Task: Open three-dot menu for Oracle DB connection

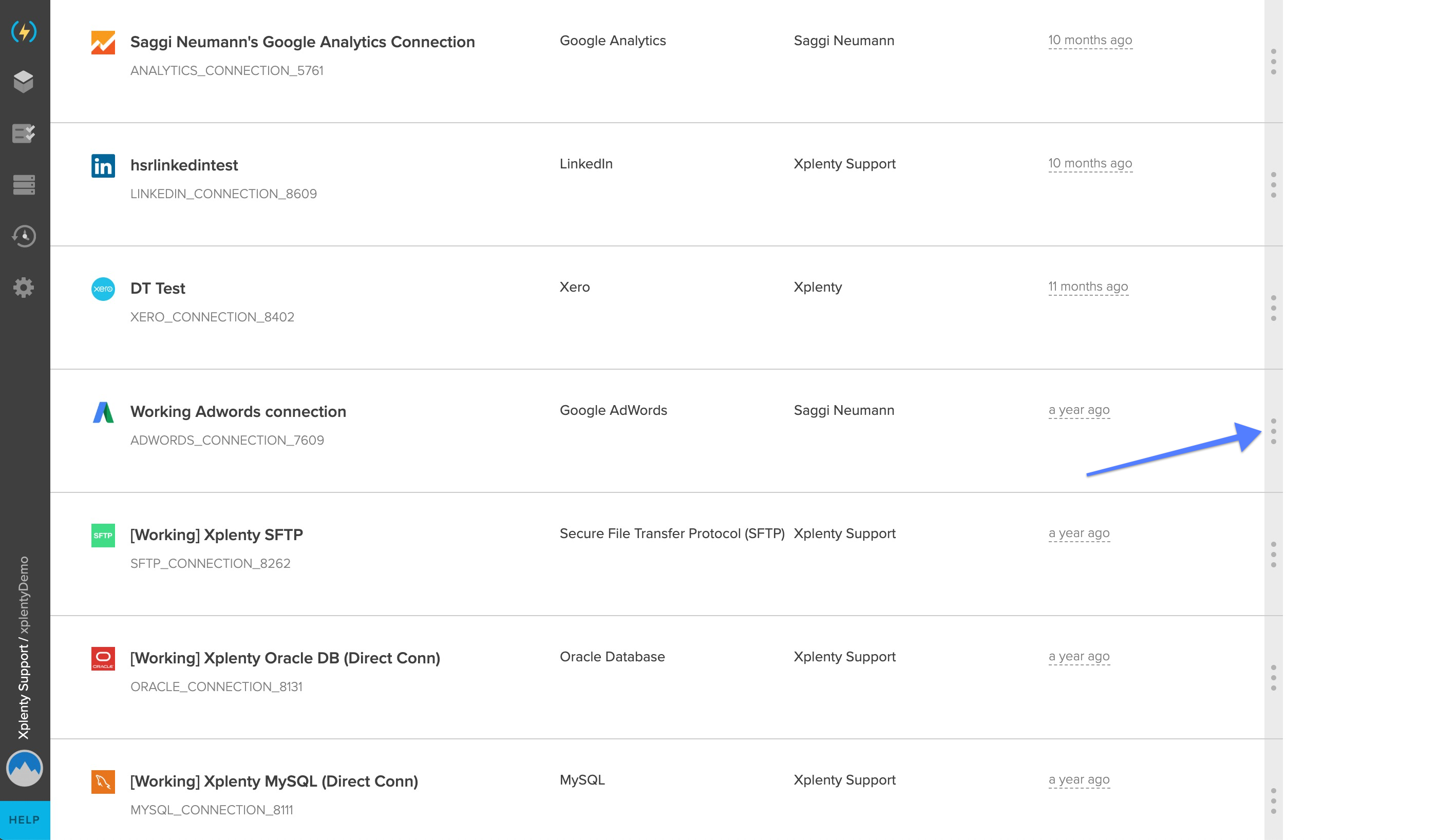Action: [1273, 677]
